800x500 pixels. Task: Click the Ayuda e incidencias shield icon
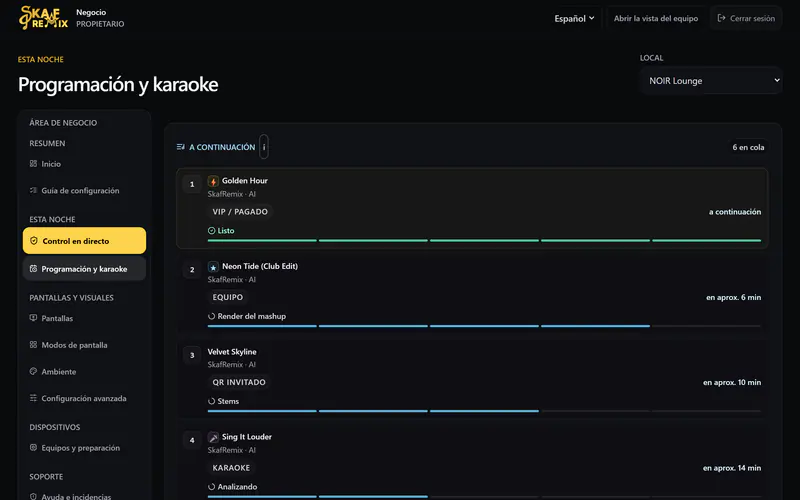pyautogui.click(x=33, y=496)
